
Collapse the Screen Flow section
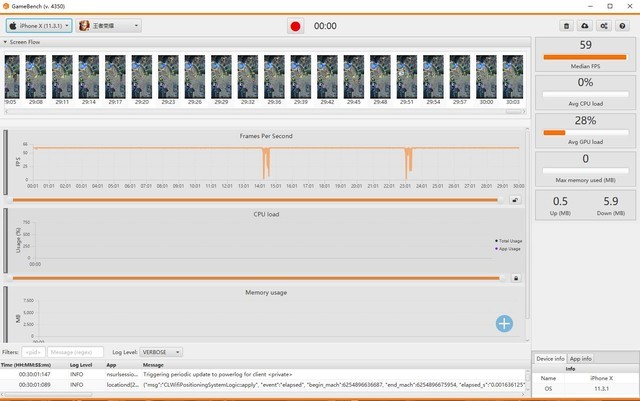coord(5,43)
